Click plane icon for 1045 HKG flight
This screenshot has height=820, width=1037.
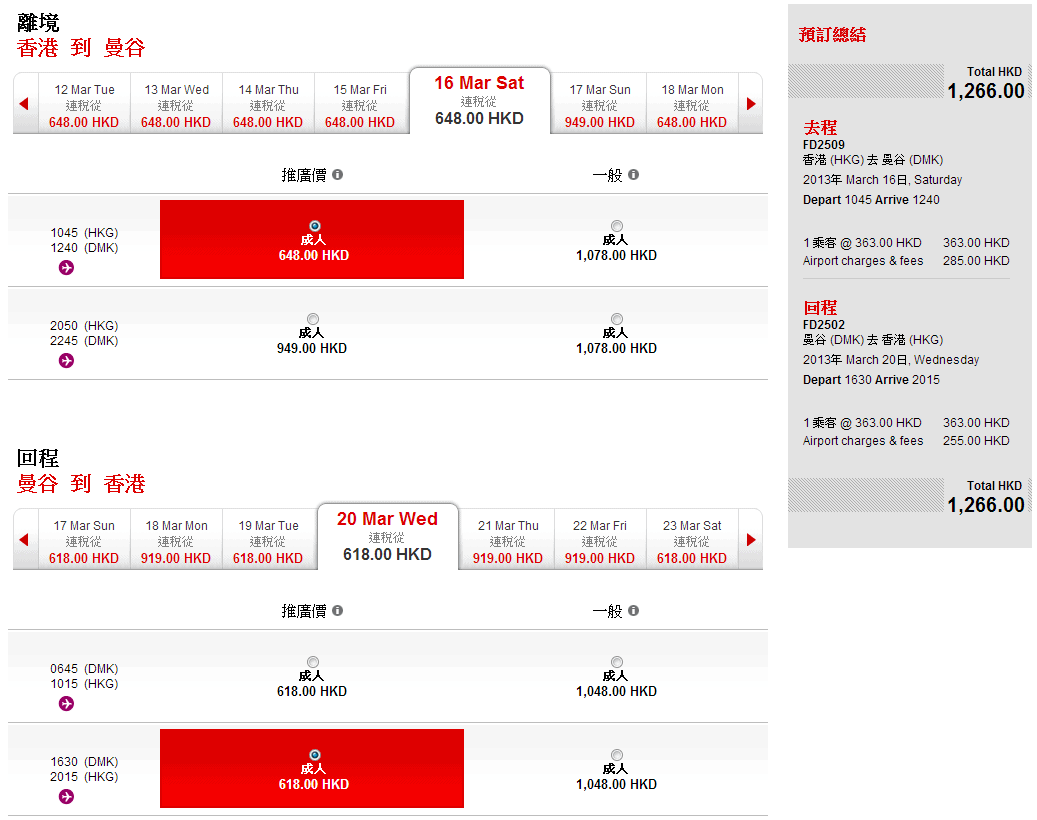point(66,268)
